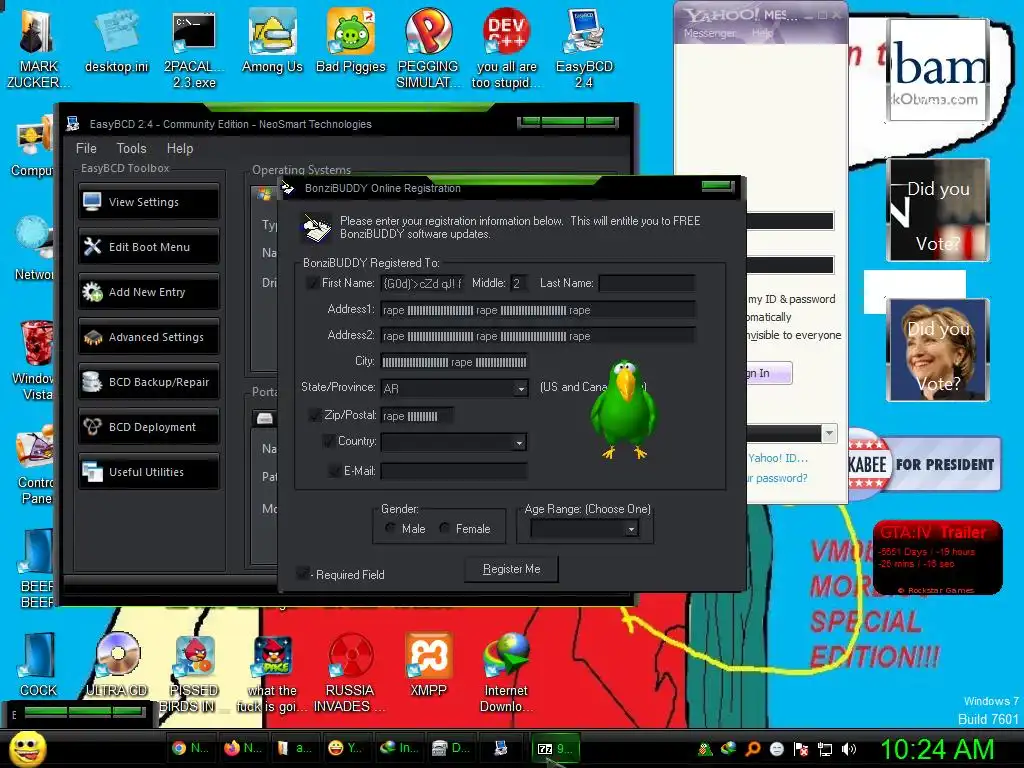
Task: Open the XMPP desktop icon
Action: [x=428, y=664]
